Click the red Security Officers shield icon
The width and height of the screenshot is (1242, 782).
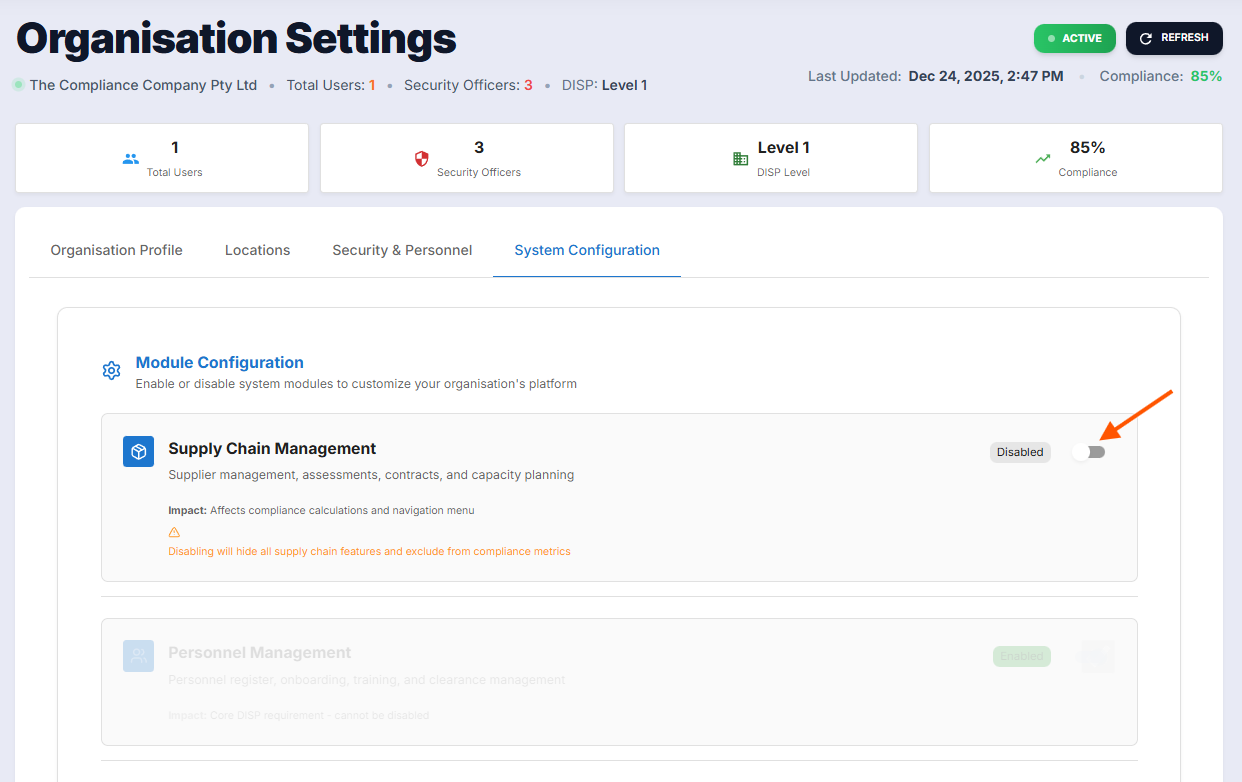[x=421, y=158]
